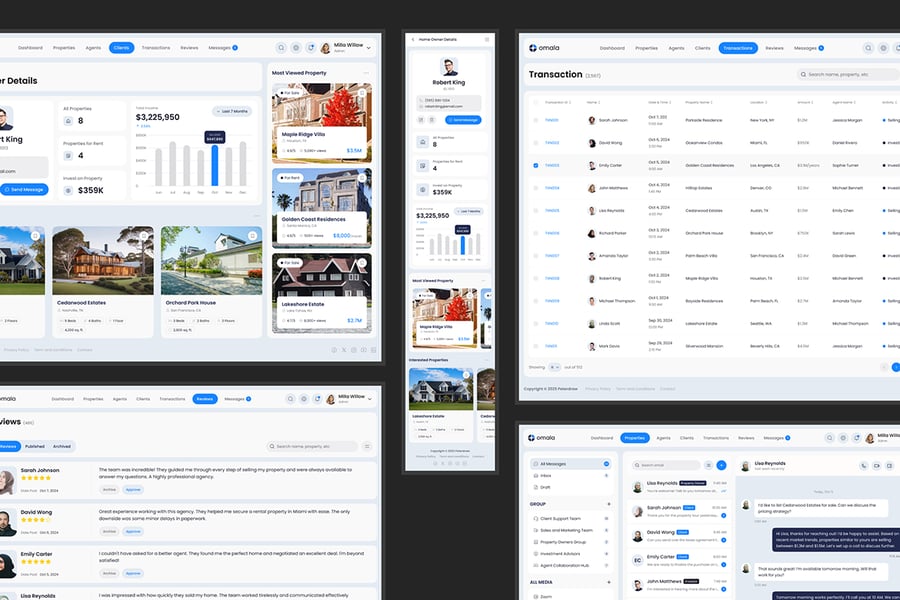Click the blue plus icon beside the email search
Viewport: 900px width, 600px height.
(722, 465)
